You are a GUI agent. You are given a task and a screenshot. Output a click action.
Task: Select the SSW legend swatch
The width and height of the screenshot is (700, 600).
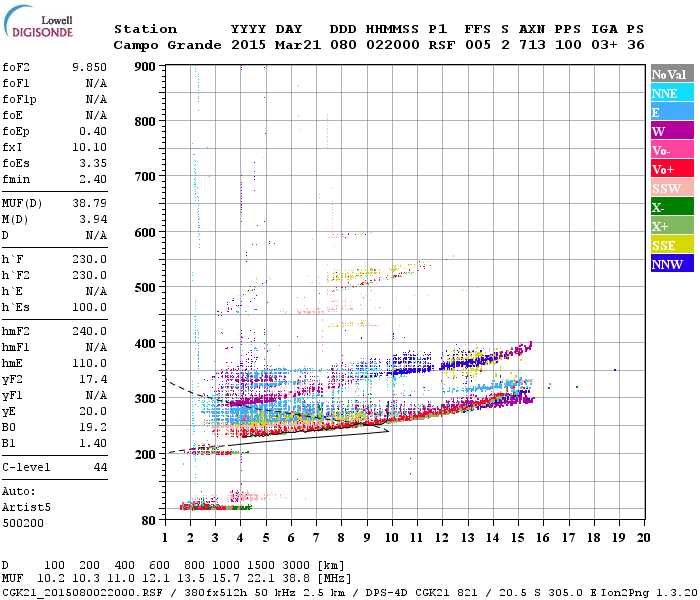(x=672, y=188)
